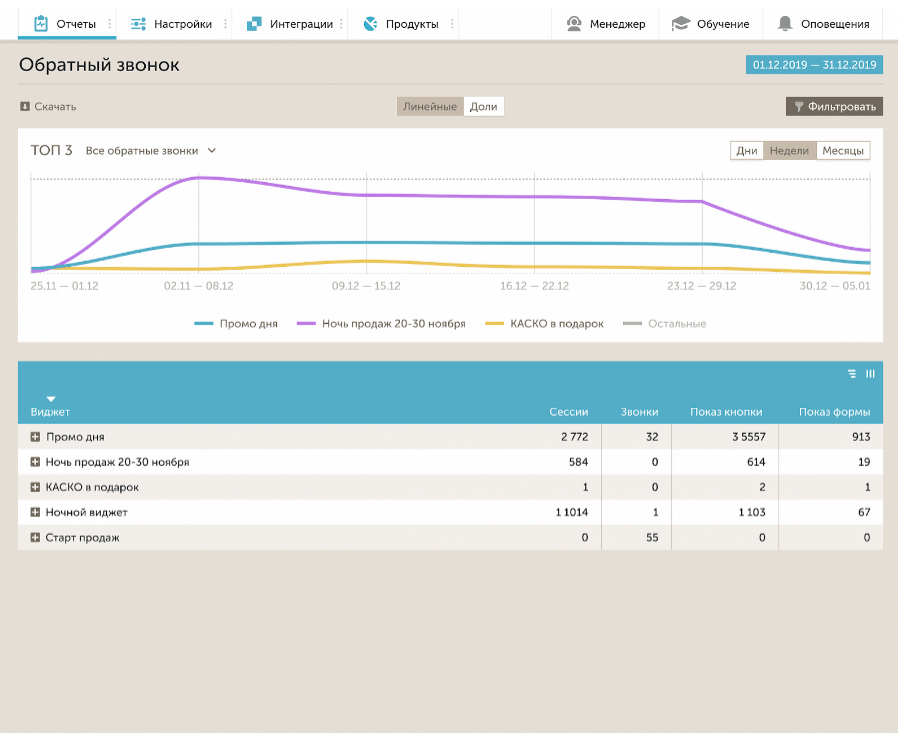The width and height of the screenshot is (898, 733).
Task: Expand the Промо дня row
Action: [x=35, y=437]
